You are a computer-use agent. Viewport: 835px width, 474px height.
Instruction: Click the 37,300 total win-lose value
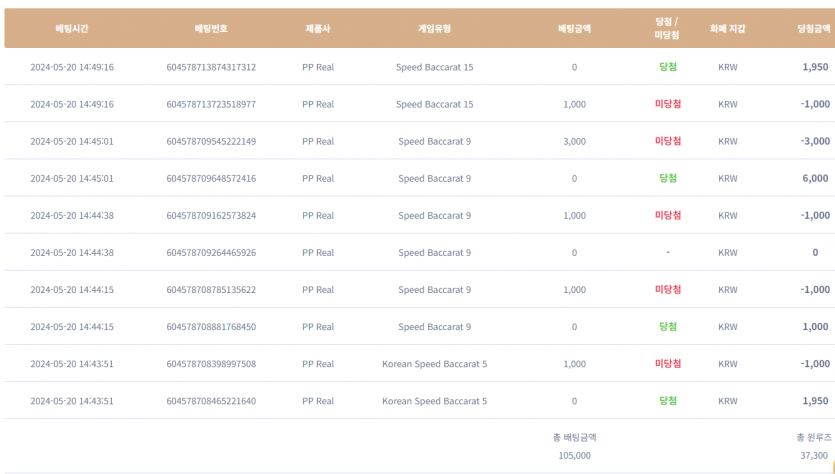click(x=814, y=455)
